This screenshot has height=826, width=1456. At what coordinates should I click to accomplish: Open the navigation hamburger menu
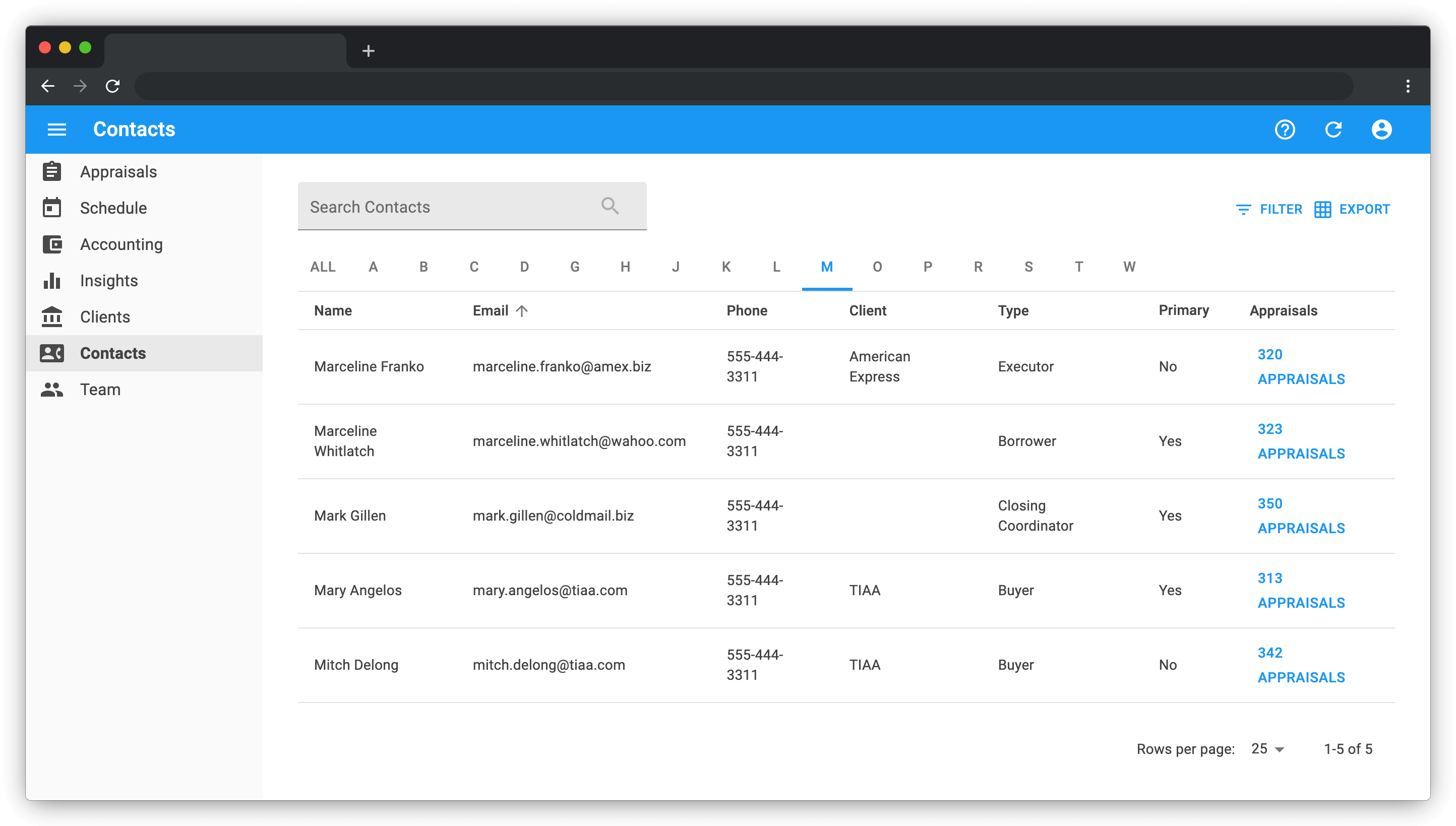pos(56,130)
